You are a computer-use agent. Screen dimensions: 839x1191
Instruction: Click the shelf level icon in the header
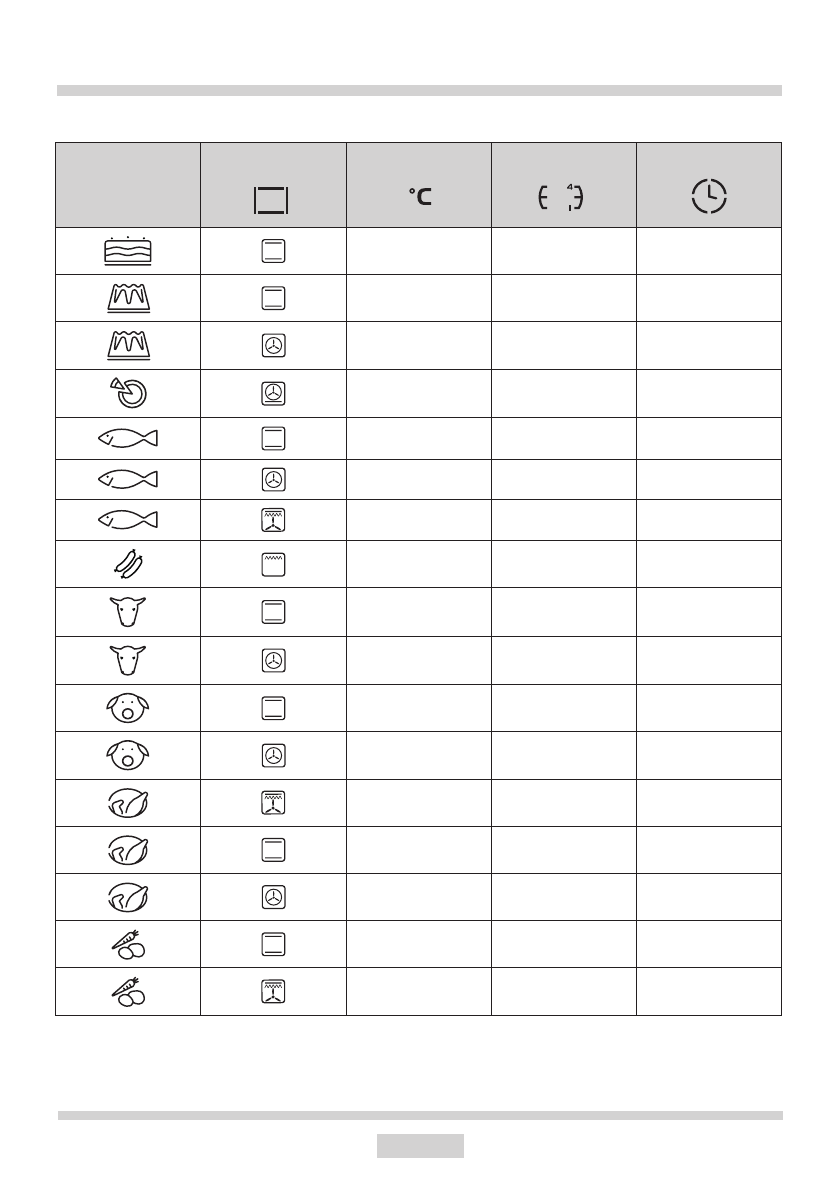pos(561,198)
